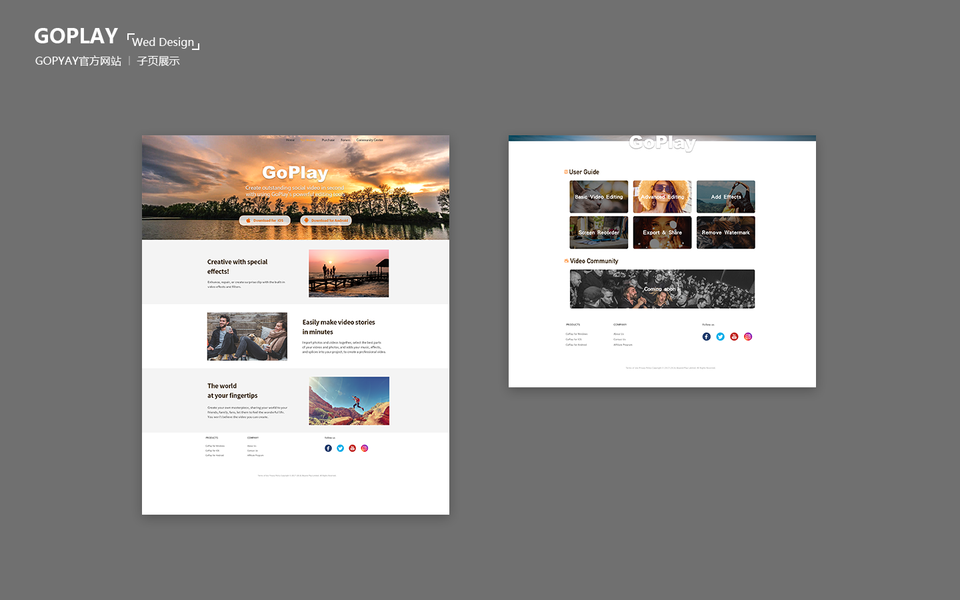Open Instagram icon in right page footer
The width and height of the screenshot is (960, 600).
point(748,337)
